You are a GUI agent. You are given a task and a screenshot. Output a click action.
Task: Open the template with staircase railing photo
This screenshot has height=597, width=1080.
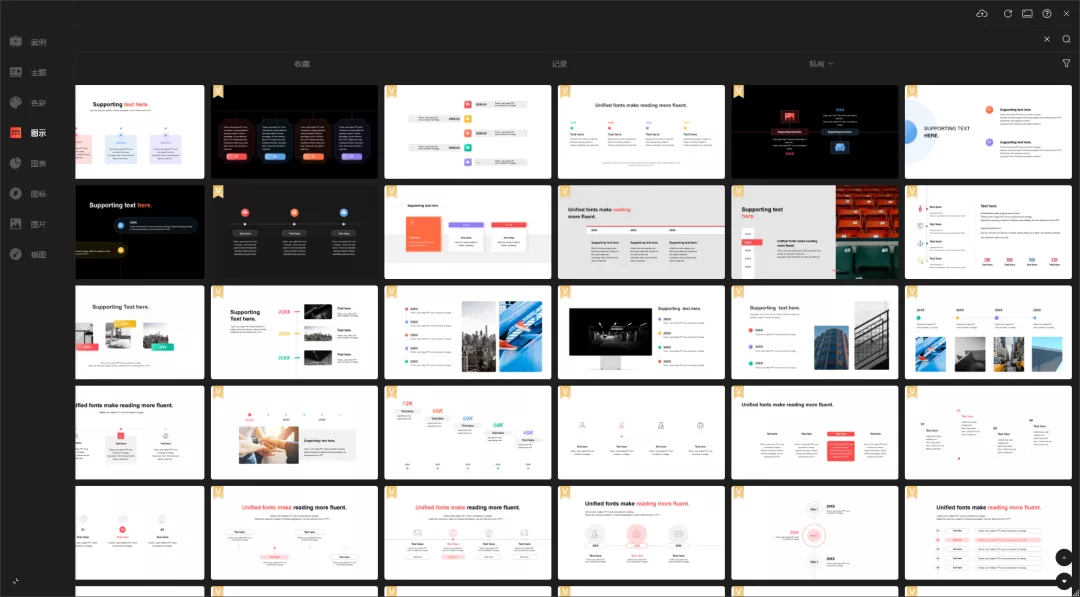(815, 332)
